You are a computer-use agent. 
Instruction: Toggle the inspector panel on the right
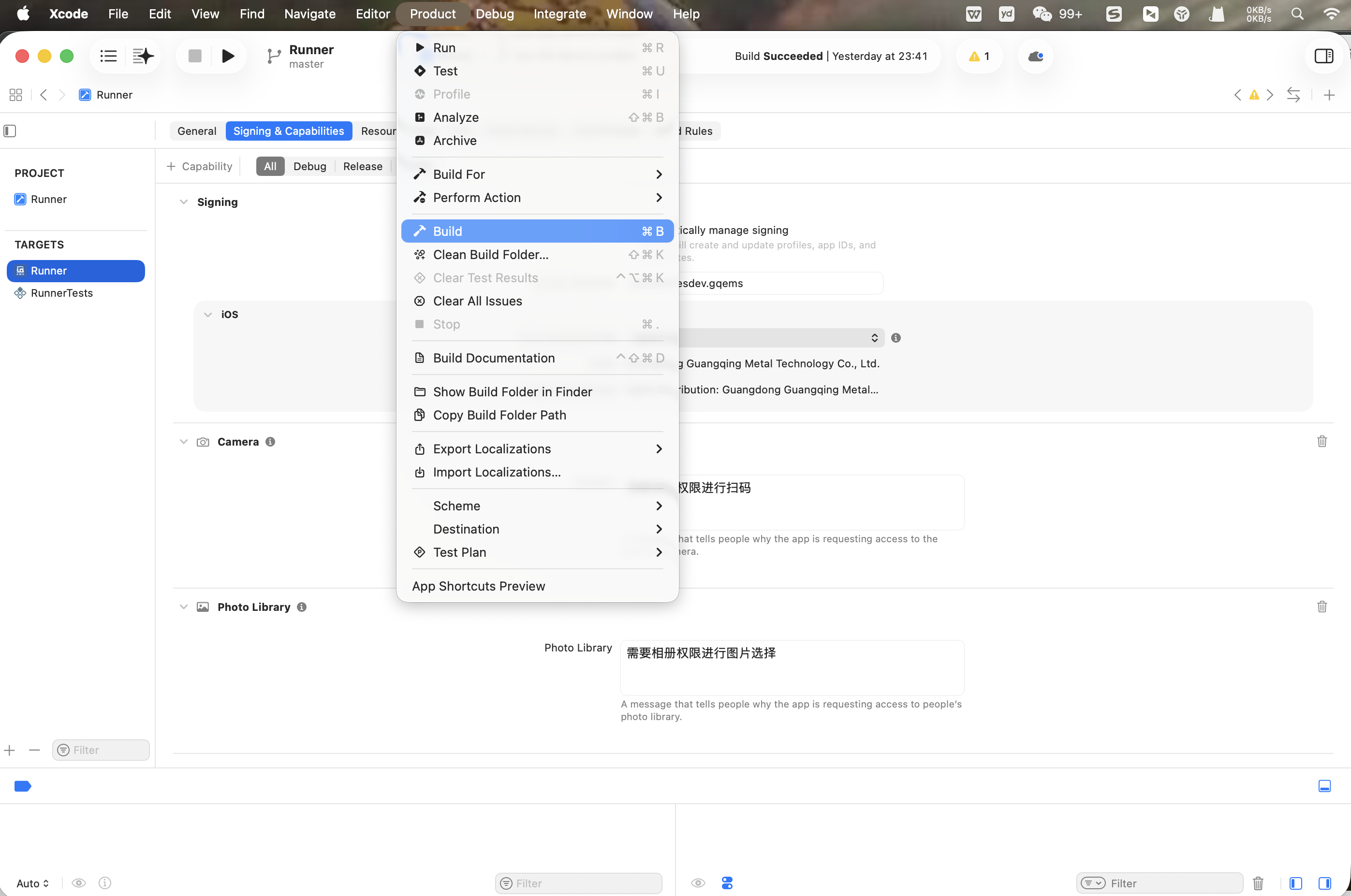[1323, 56]
